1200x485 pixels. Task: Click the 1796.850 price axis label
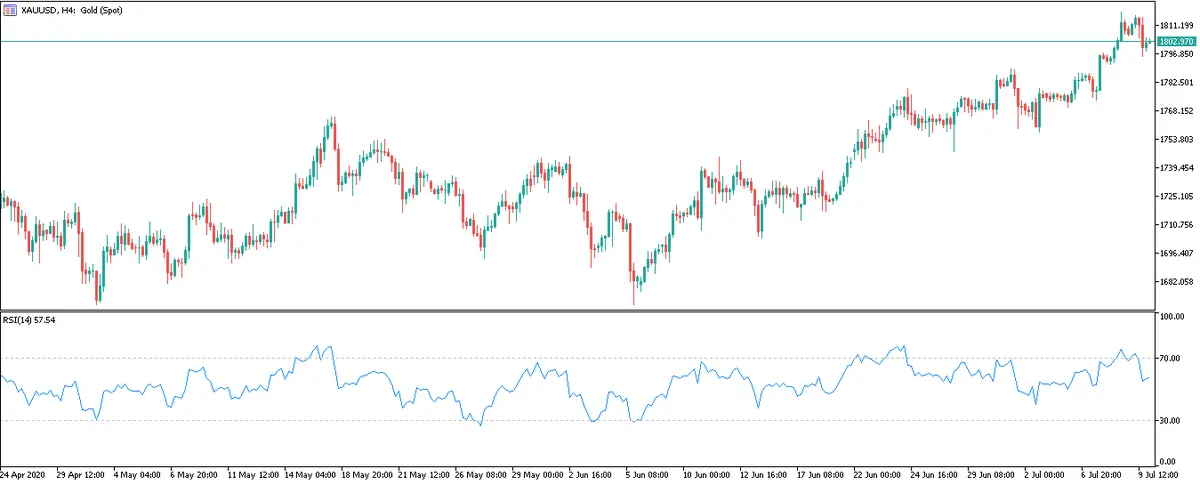[x=1176, y=54]
